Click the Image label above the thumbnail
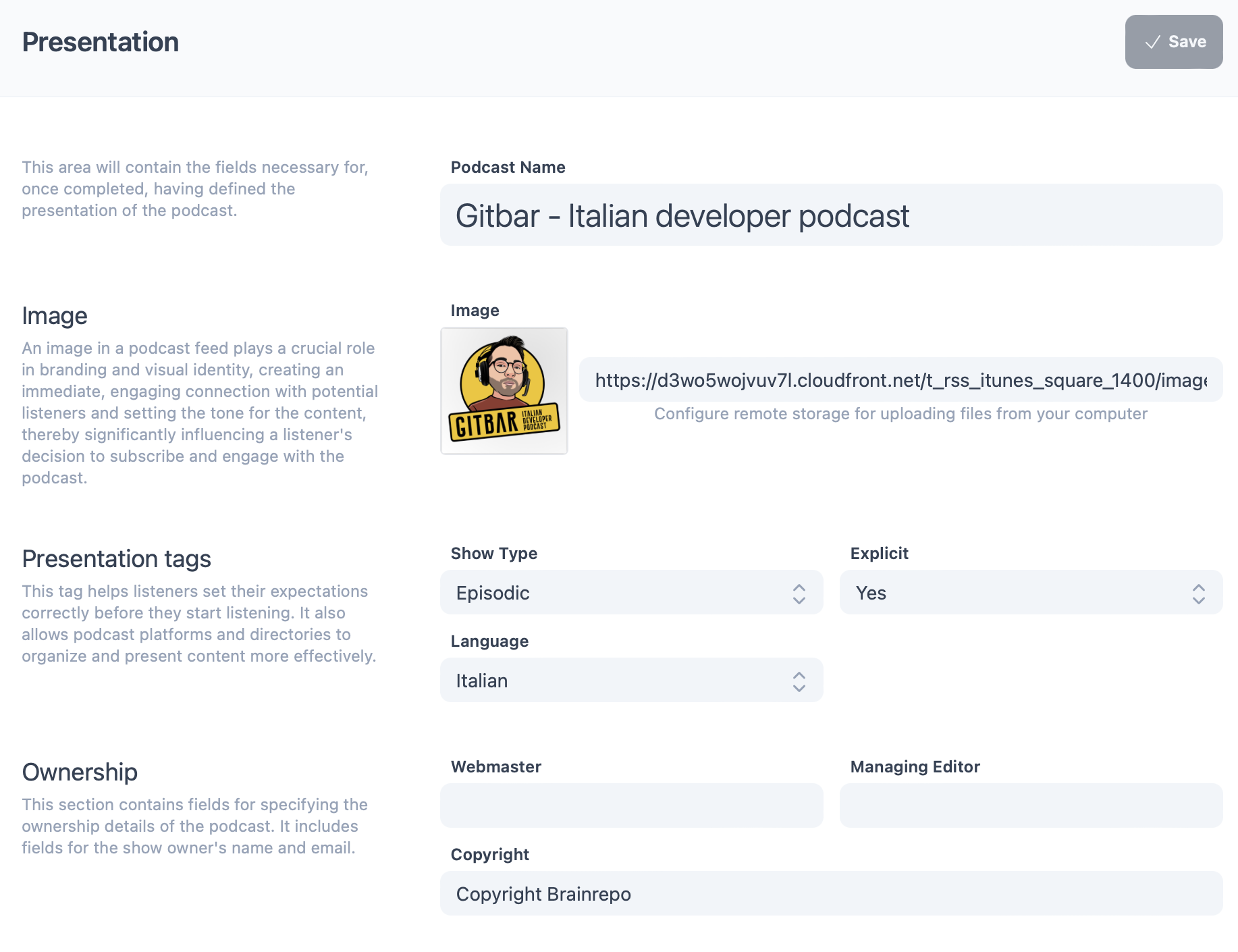The image size is (1238, 952). pos(475,311)
